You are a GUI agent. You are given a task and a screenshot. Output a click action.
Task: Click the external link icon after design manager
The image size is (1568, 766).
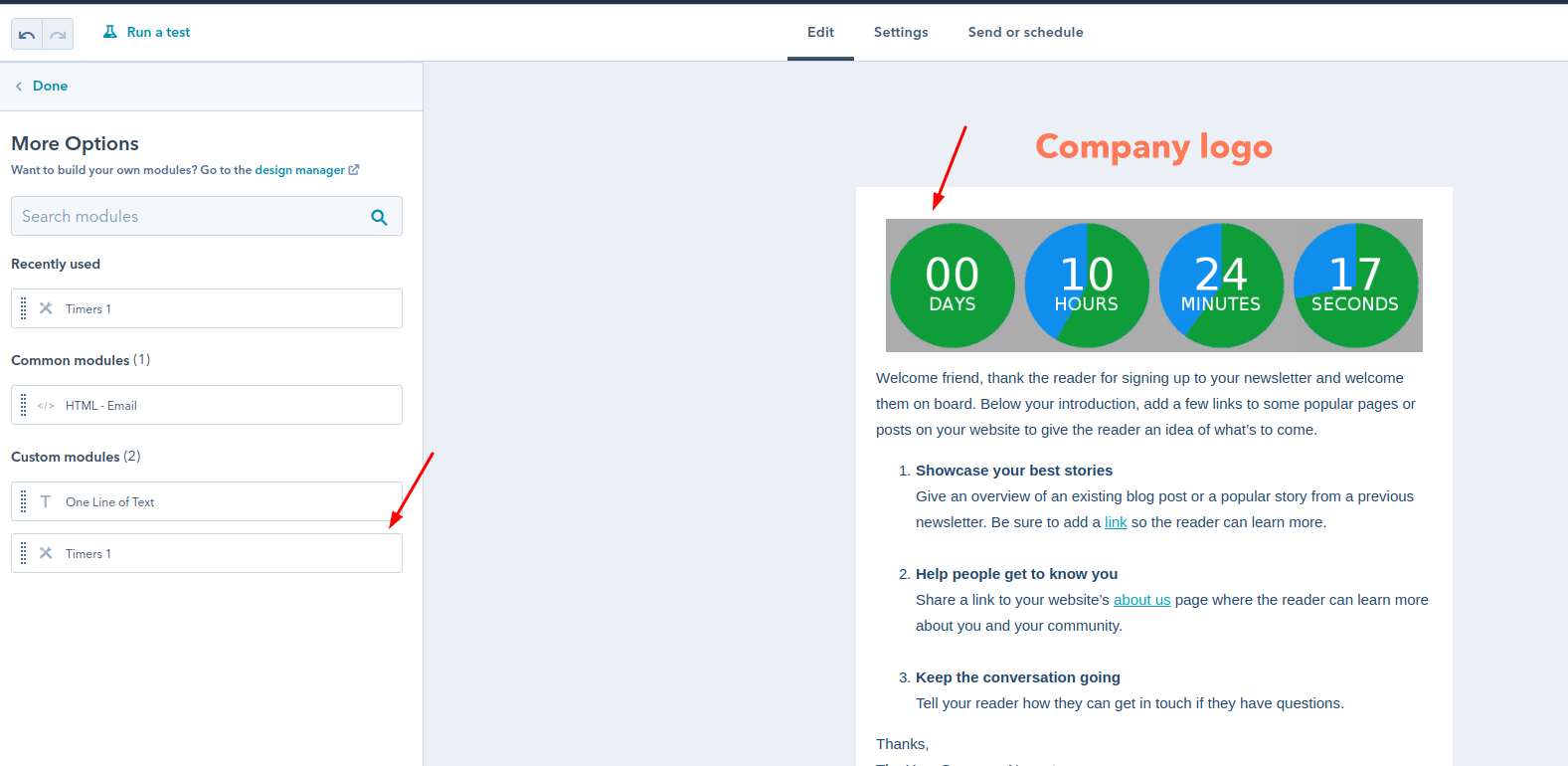354,170
